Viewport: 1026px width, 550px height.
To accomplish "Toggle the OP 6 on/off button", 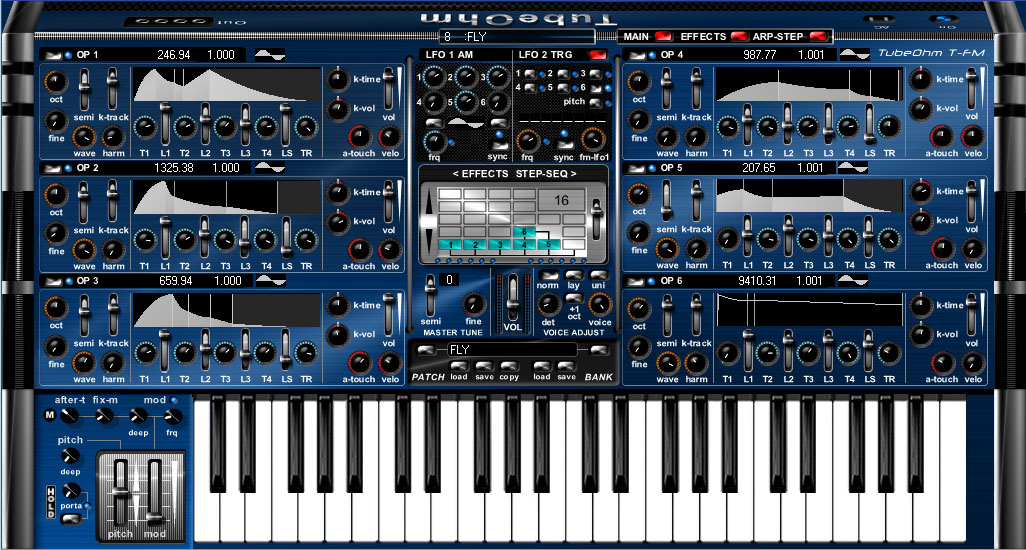I will 636,281.
